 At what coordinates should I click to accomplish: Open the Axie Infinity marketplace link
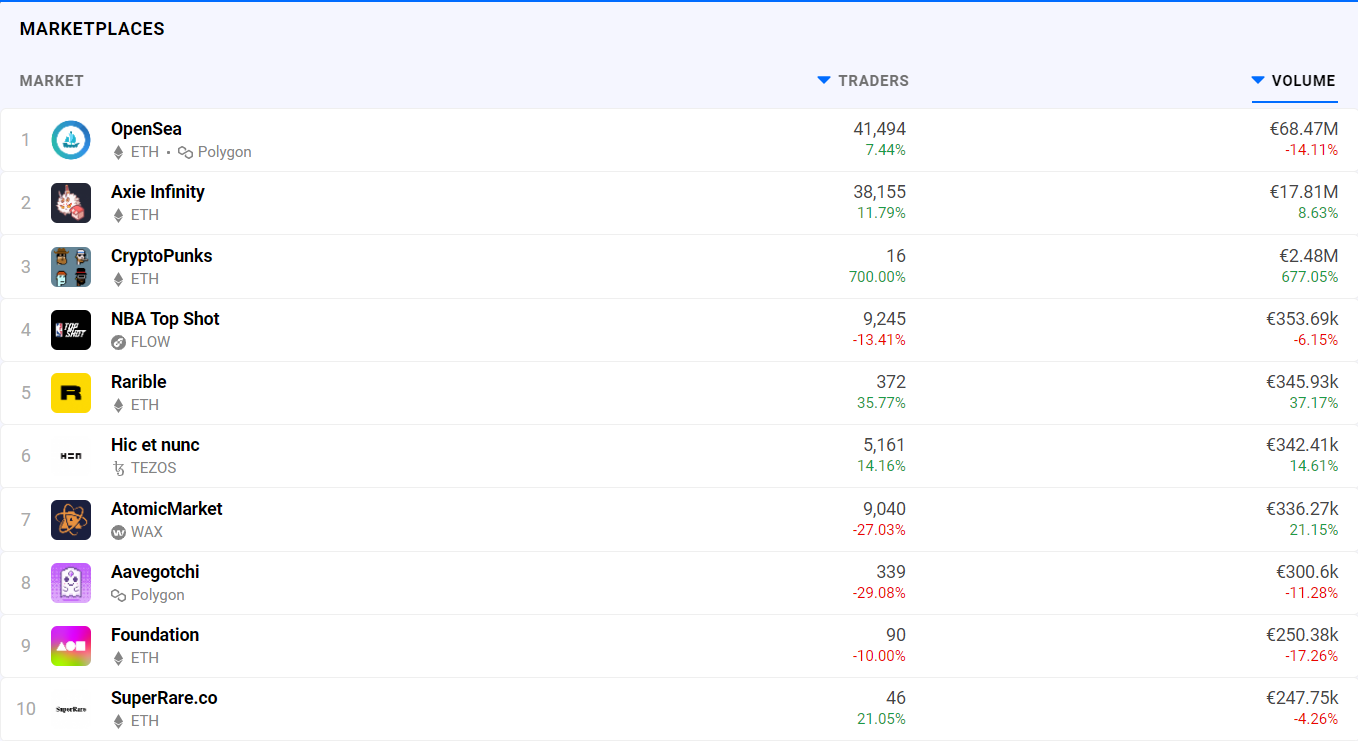158,192
